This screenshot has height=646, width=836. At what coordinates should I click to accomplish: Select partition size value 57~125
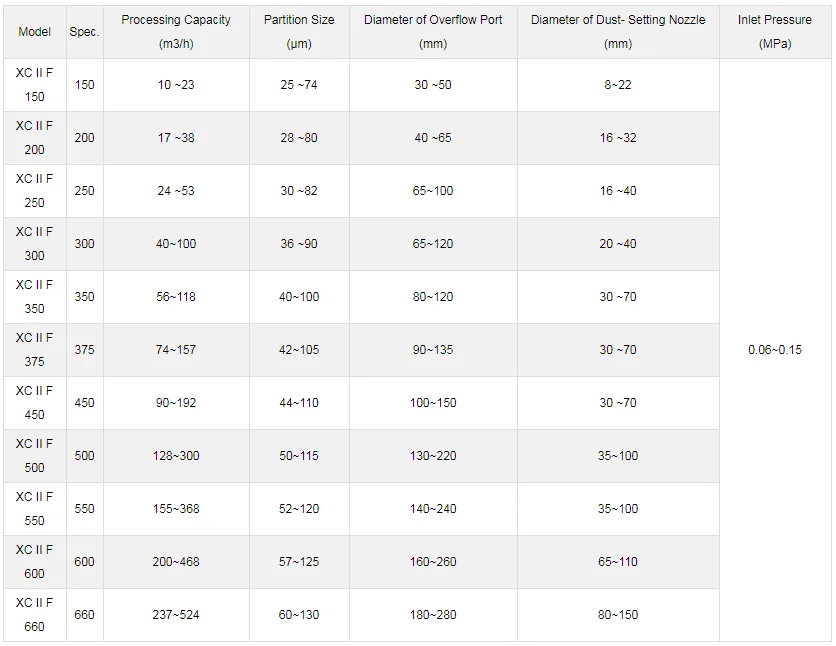pos(299,562)
